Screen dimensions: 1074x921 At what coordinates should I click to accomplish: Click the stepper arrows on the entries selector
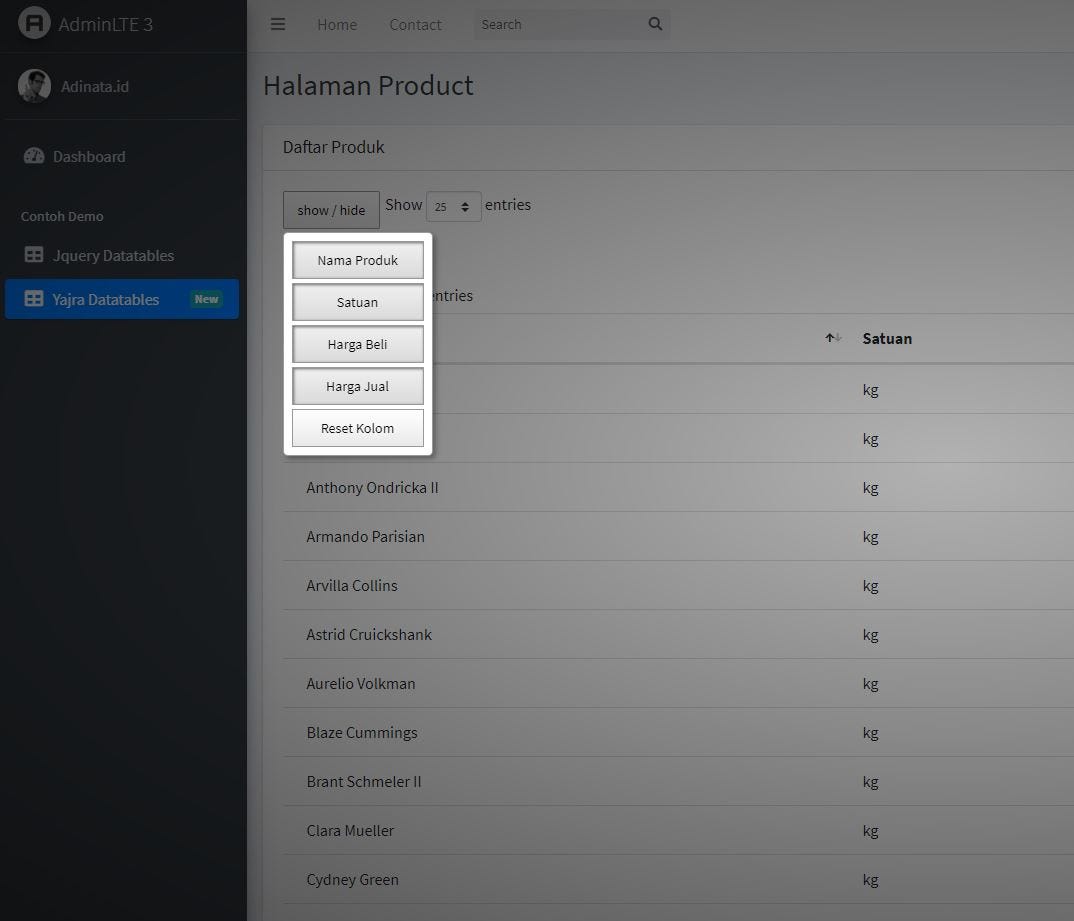coord(466,205)
